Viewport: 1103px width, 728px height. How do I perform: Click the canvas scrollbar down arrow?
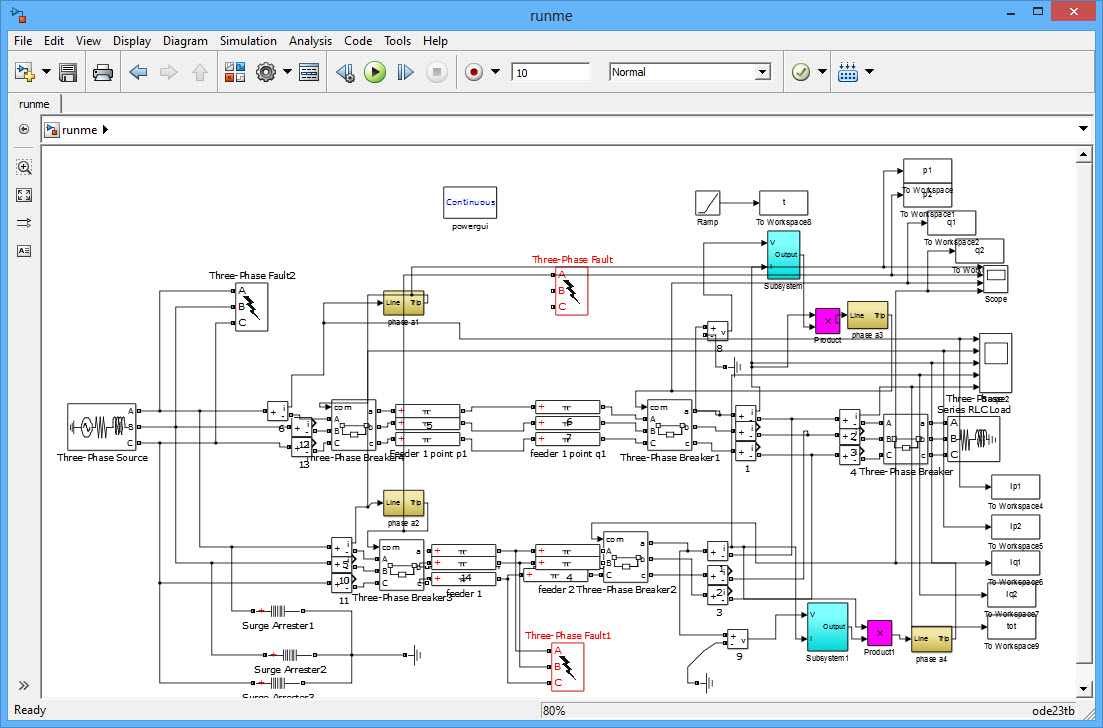(1084, 689)
